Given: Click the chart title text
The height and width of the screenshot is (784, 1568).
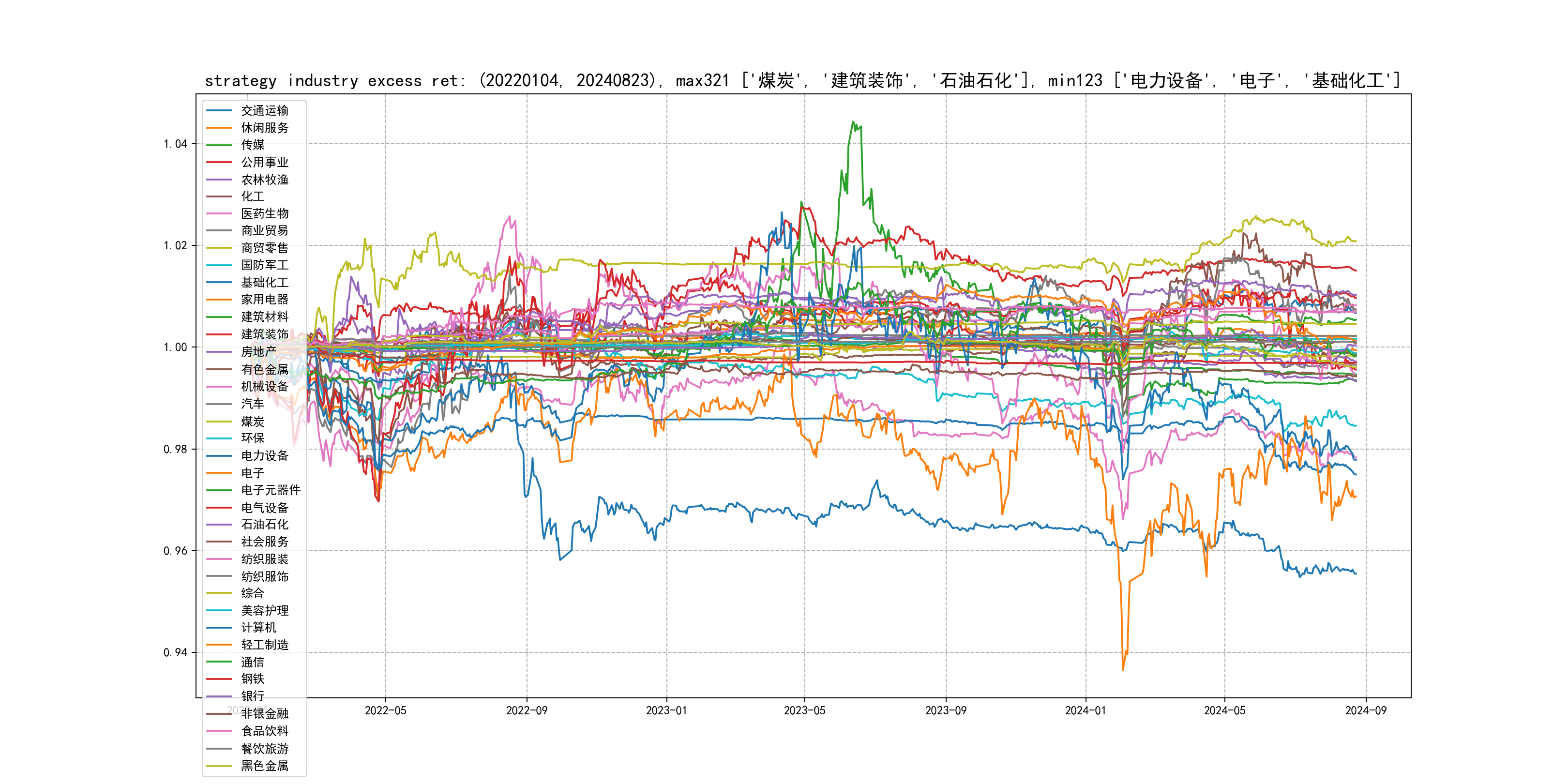Looking at the screenshot, I should click(x=802, y=80).
